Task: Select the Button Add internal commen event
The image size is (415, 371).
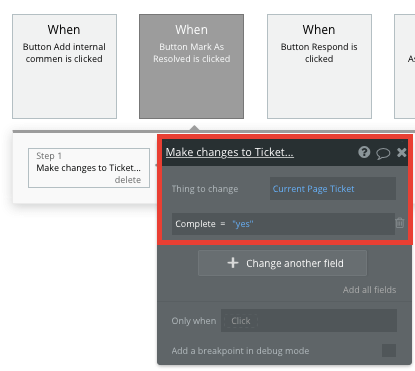Action: click(x=64, y=66)
